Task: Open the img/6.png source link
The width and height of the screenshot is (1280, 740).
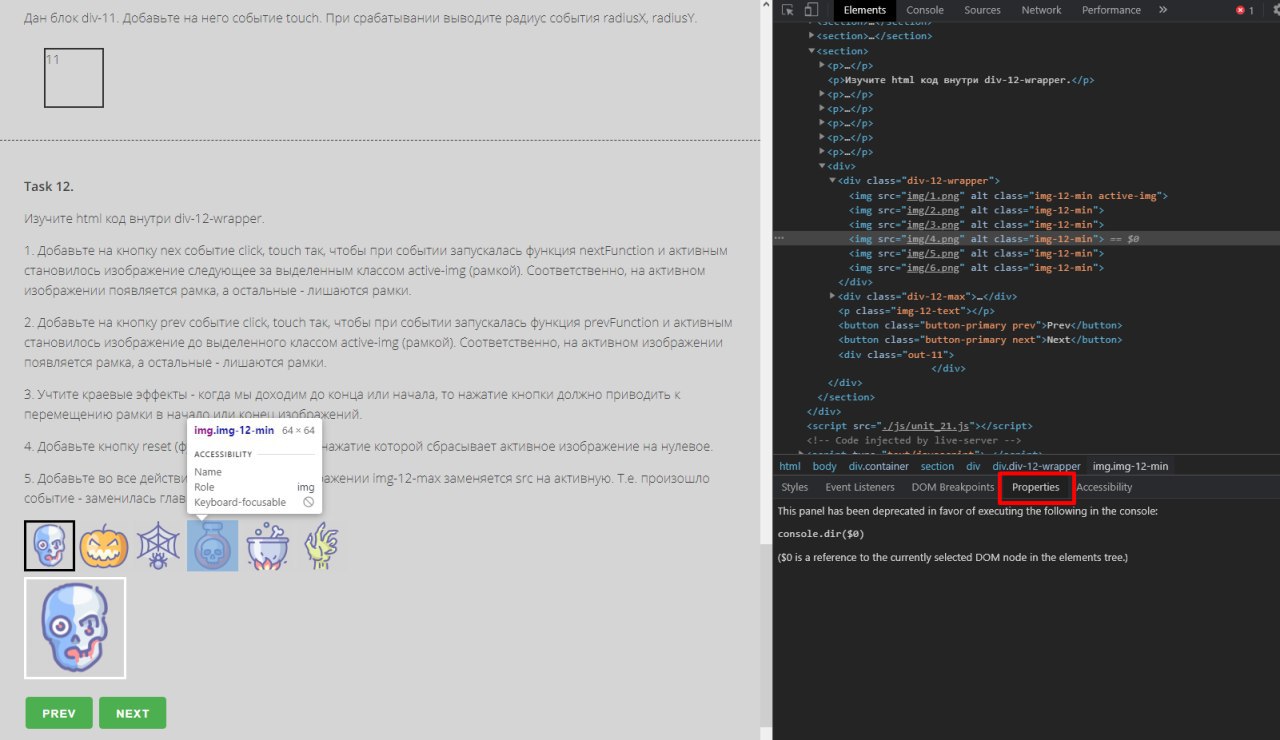Action: (x=935, y=268)
